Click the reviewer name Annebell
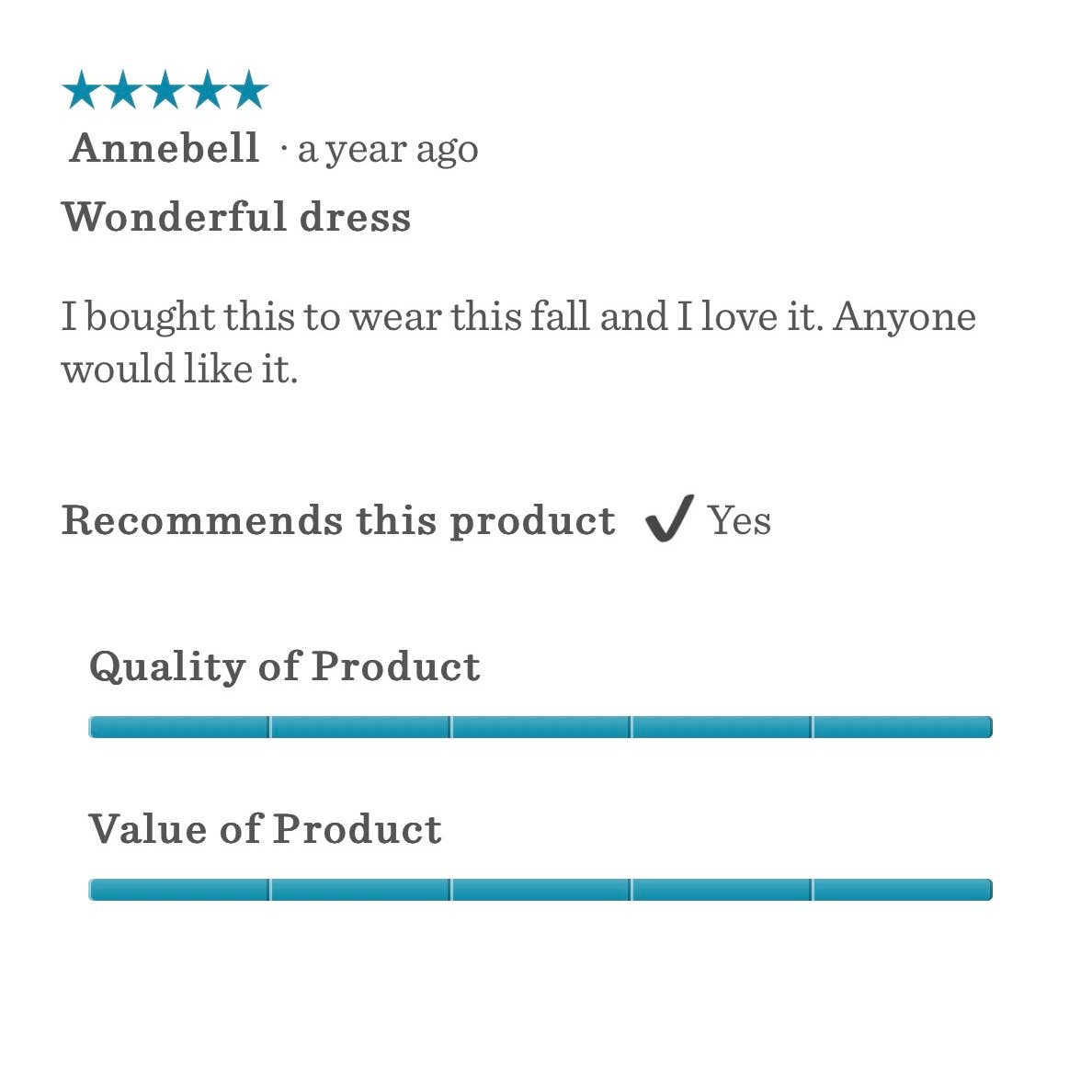1092x1092 pixels. click(x=165, y=148)
